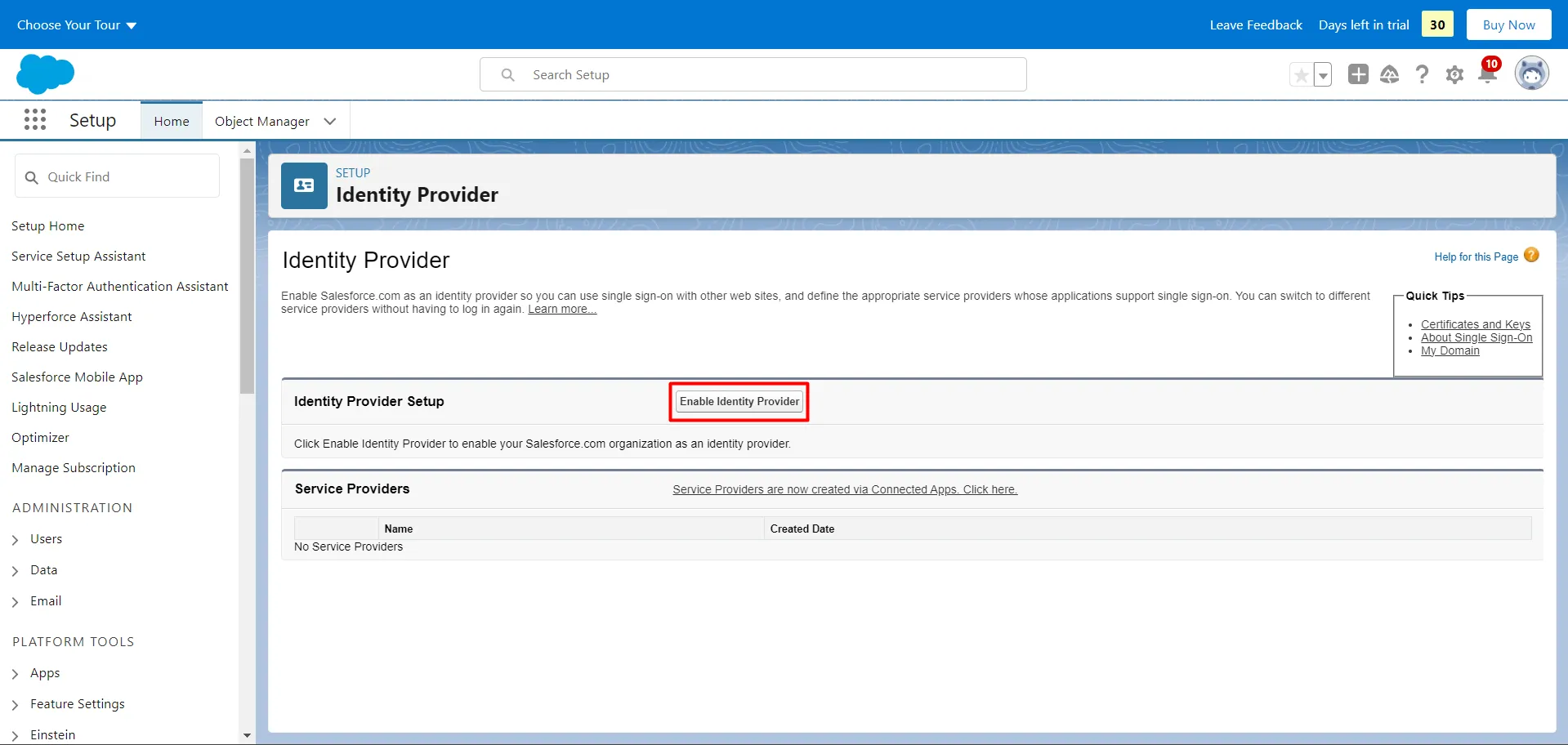Click the trial days left badge 30
This screenshot has width=1568, height=745.
tap(1437, 25)
